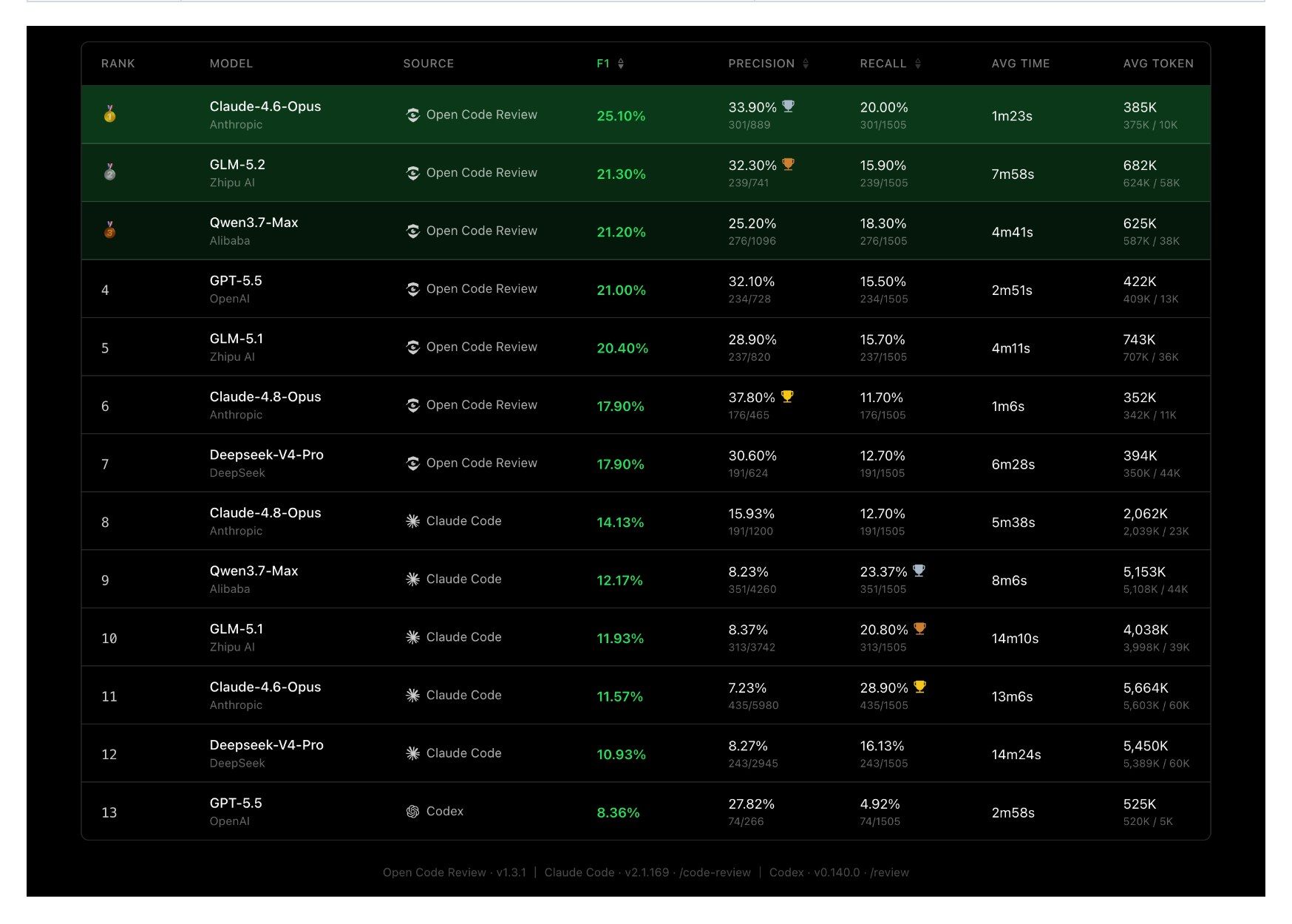Click the MODEL column header

231,64
